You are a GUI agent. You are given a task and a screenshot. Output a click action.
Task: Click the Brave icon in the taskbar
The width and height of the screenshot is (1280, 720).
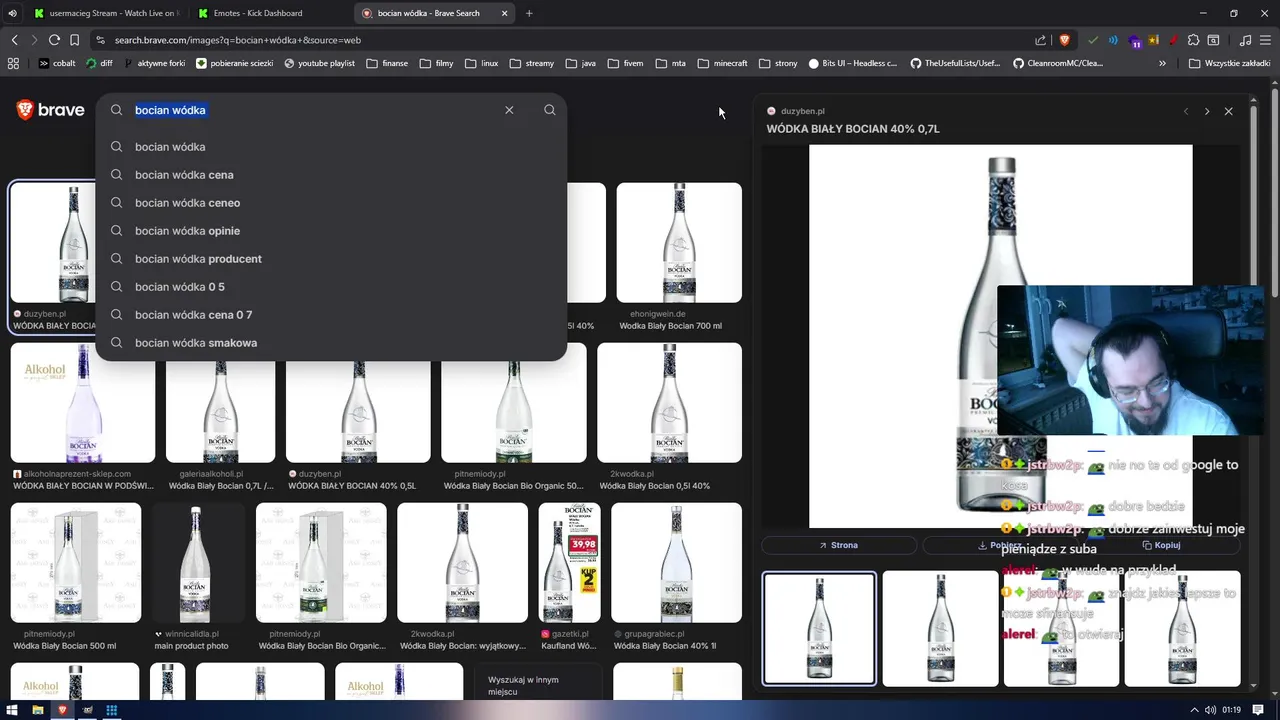pyautogui.click(x=62, y=710)
